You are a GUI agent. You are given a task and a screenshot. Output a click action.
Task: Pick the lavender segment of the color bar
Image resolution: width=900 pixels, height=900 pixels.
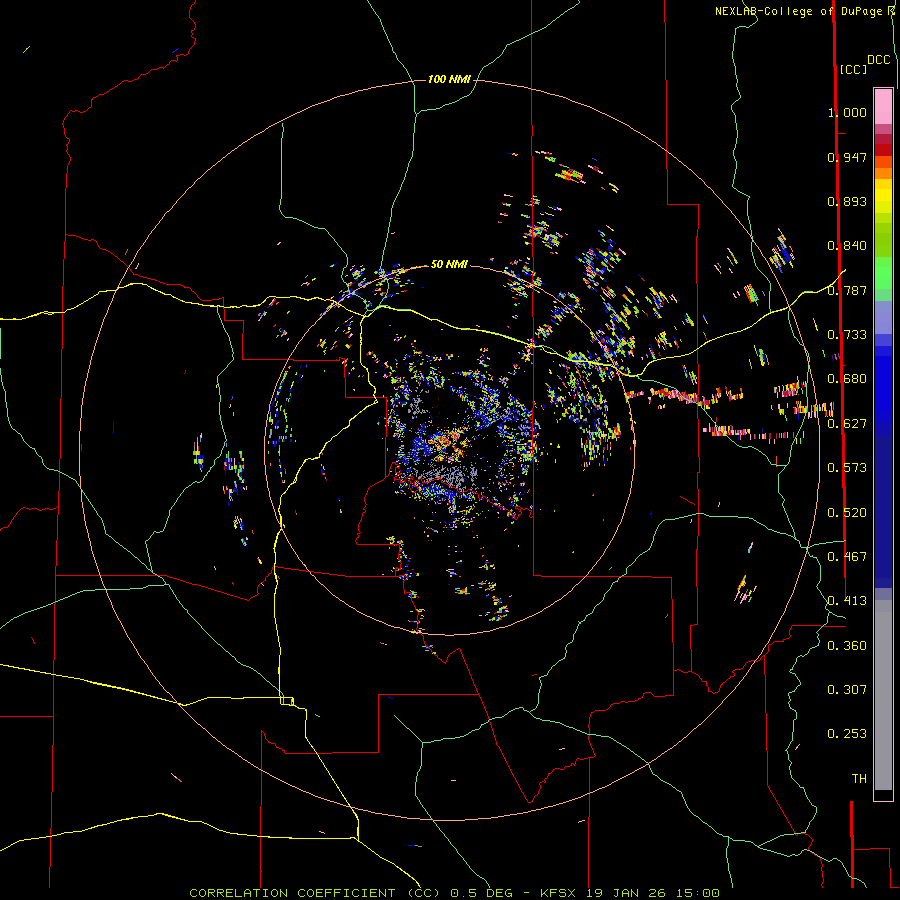(x=883, y=317)
